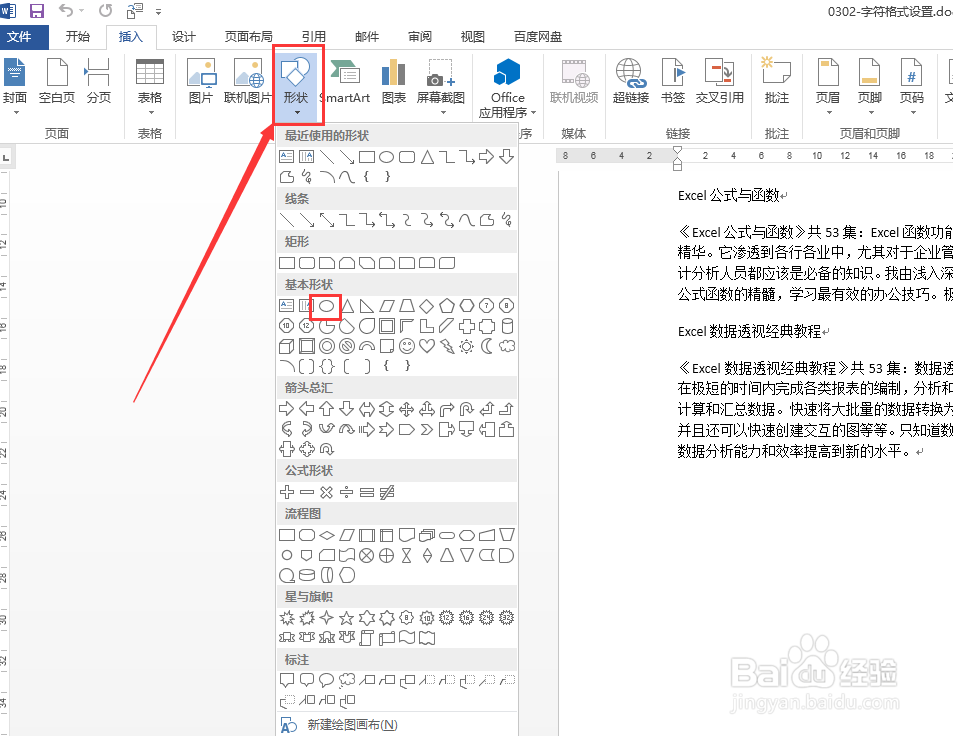Click the Picture (图片) insert icon
This screenshot has width=953, height=736.
tap(201, 82)
